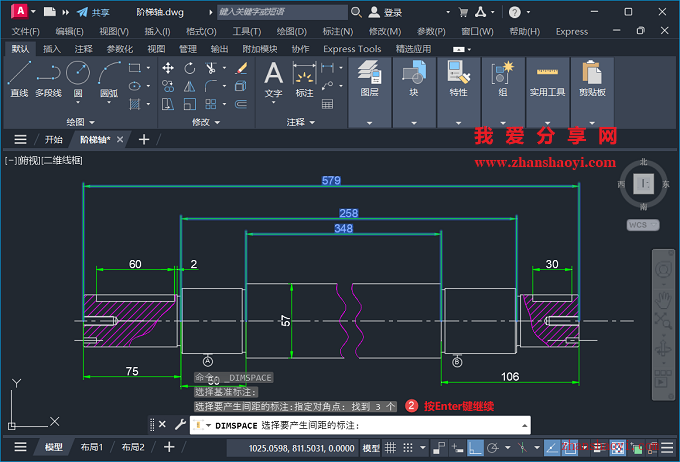Switch to the Insert (插入) ribbon tab

click(52, 49)
